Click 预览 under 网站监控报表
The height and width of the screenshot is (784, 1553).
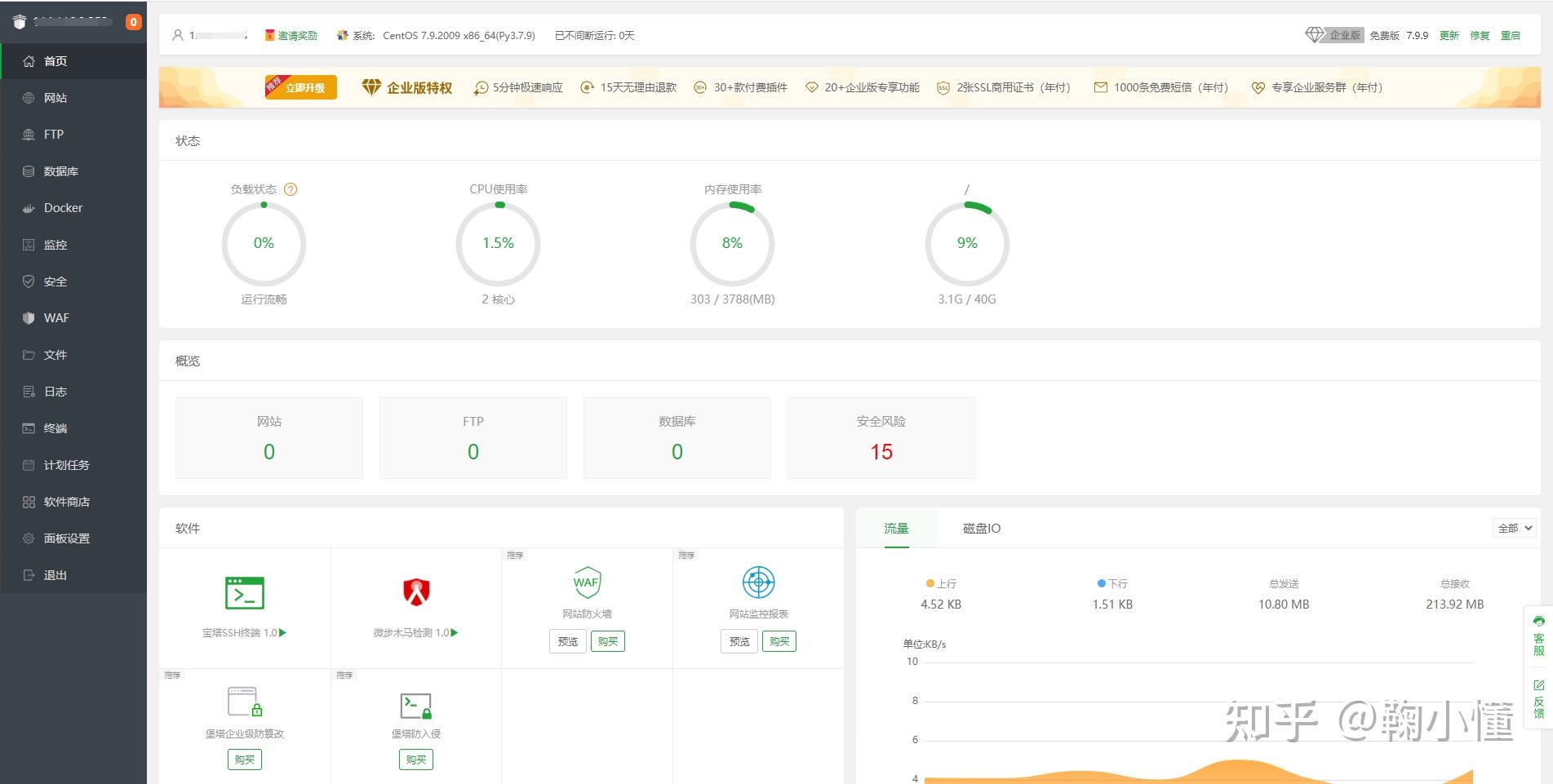739,641
